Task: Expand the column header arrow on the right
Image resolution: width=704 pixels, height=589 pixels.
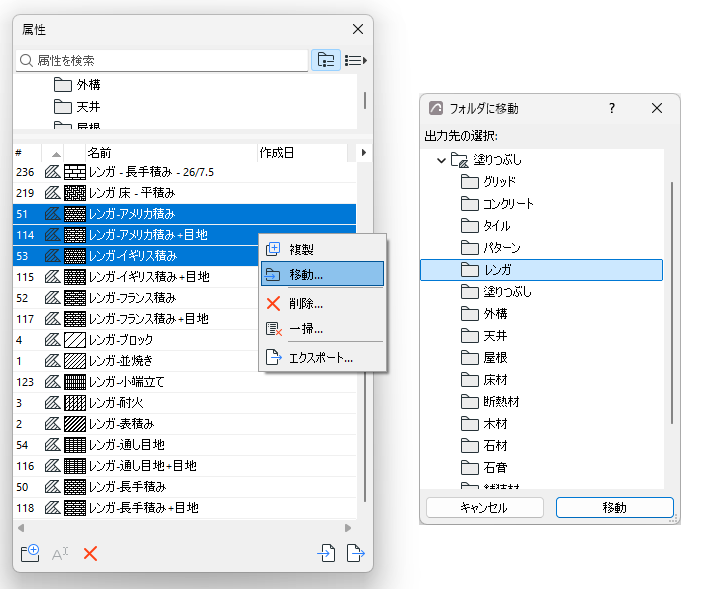Action: pos(364,153)
